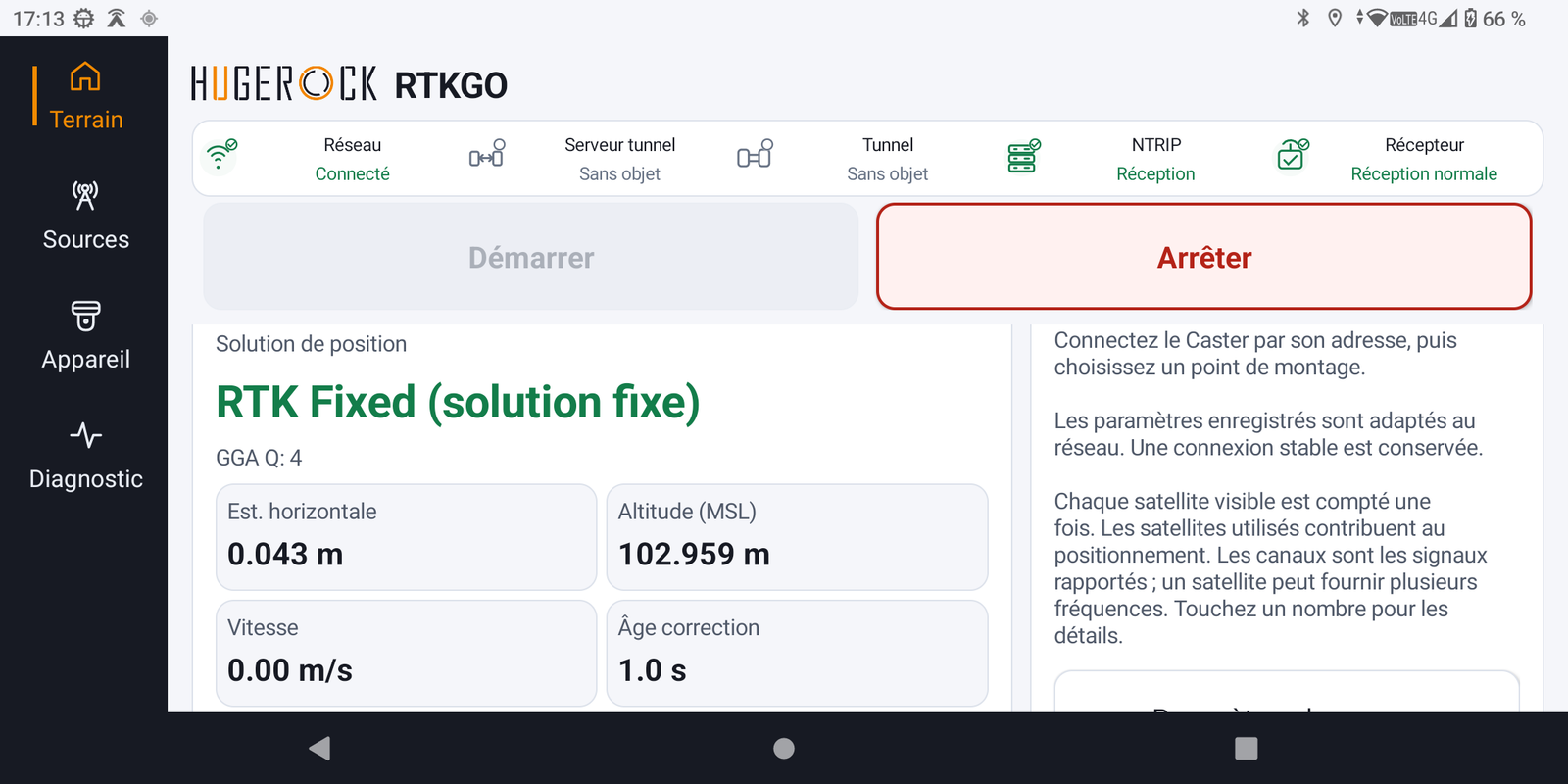This screenshot has width=1568, height=784.
Task: Select the Altitude (MSL) 102.959 m card
Action: pyautogui.click(x=797, y=537)
